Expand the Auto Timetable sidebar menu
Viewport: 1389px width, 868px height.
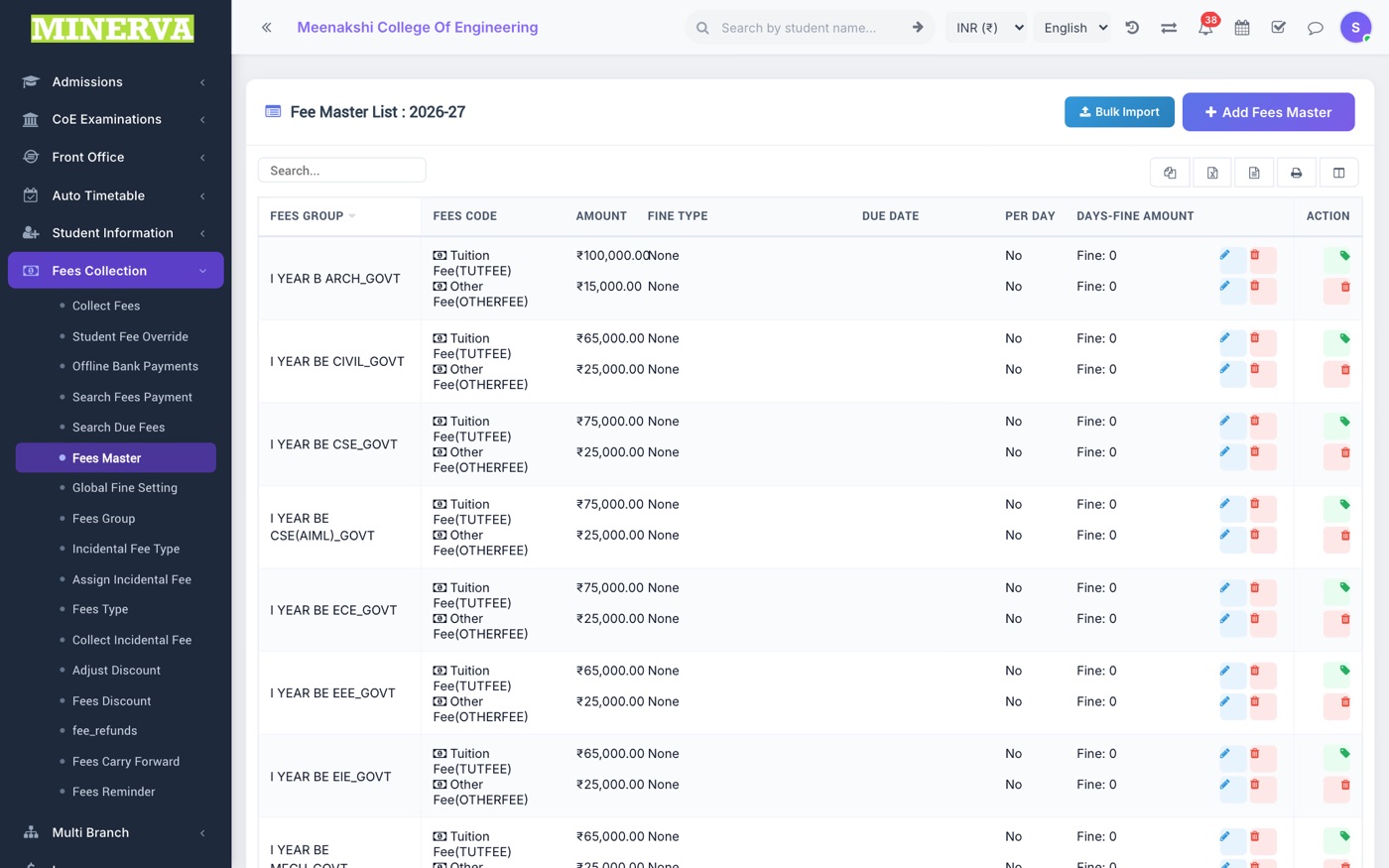115,195
